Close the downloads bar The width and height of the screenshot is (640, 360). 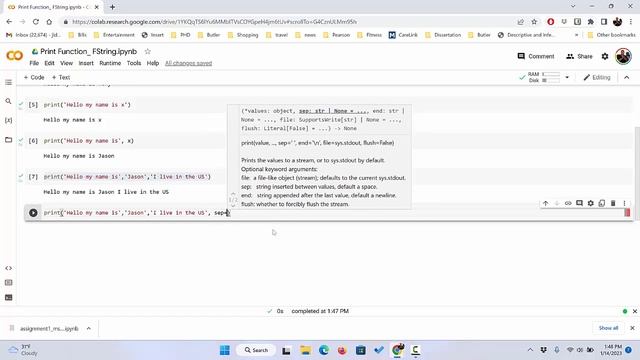click(632, 328)
